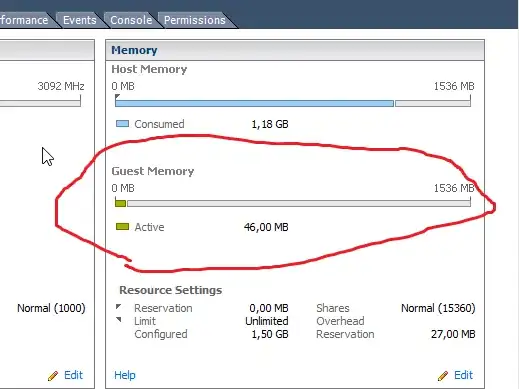Viewport: 519px width, 389px height.
Task: Click Edit link in the Memory panel
Action: tap(463, 375)
